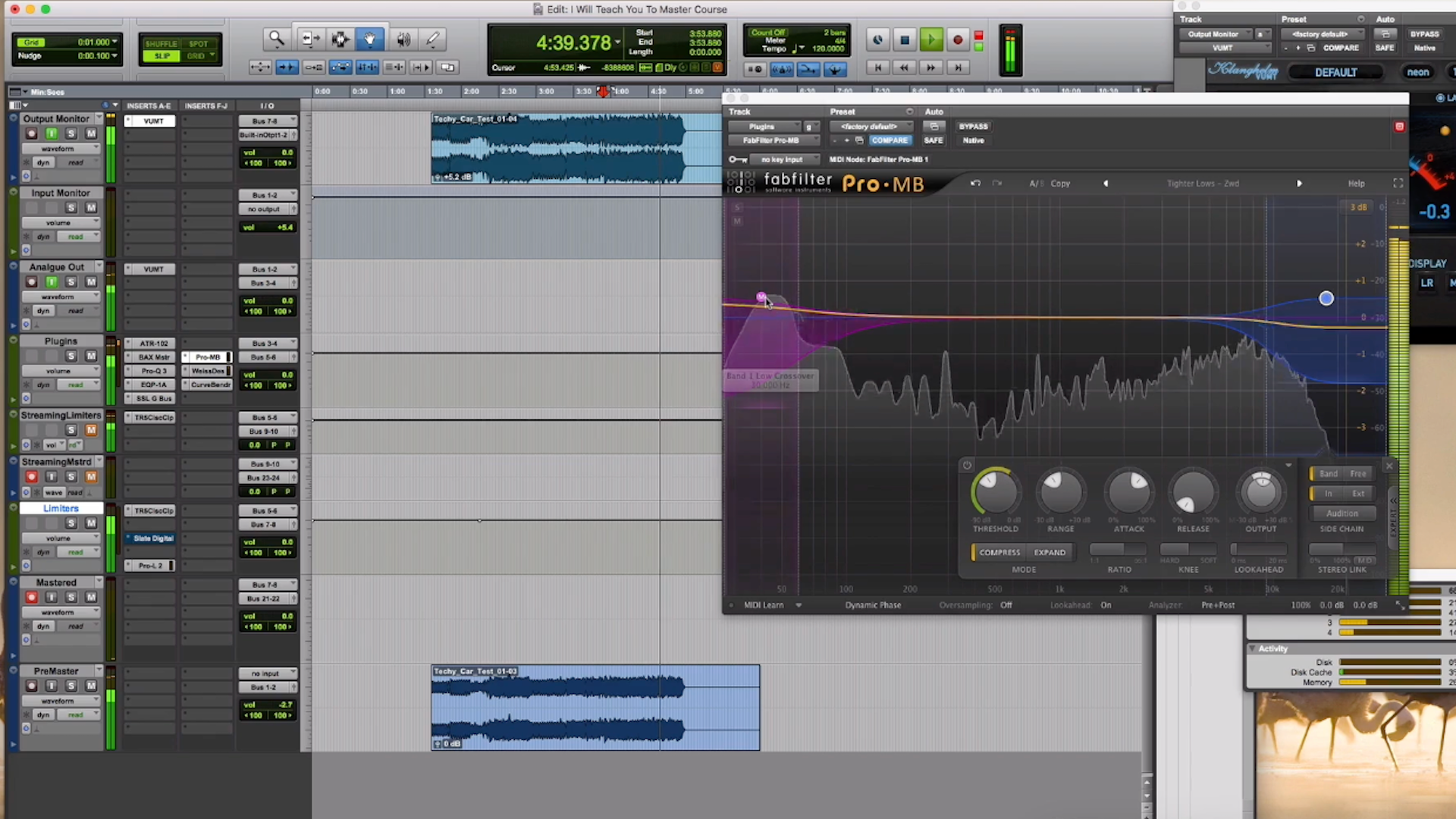Click the Return to Zero transport button
The width and height of the screenshot is (1456, 819).
coord(878,67)
